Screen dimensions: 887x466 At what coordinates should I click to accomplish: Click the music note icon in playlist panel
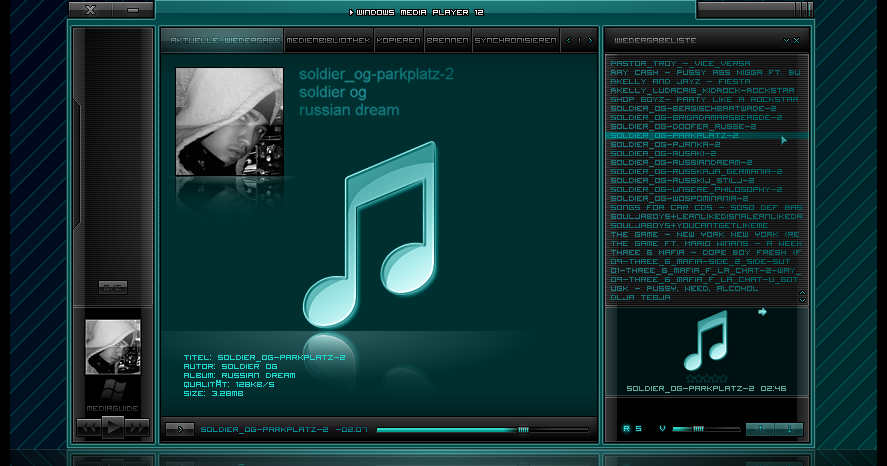click(x=705, y=340)
